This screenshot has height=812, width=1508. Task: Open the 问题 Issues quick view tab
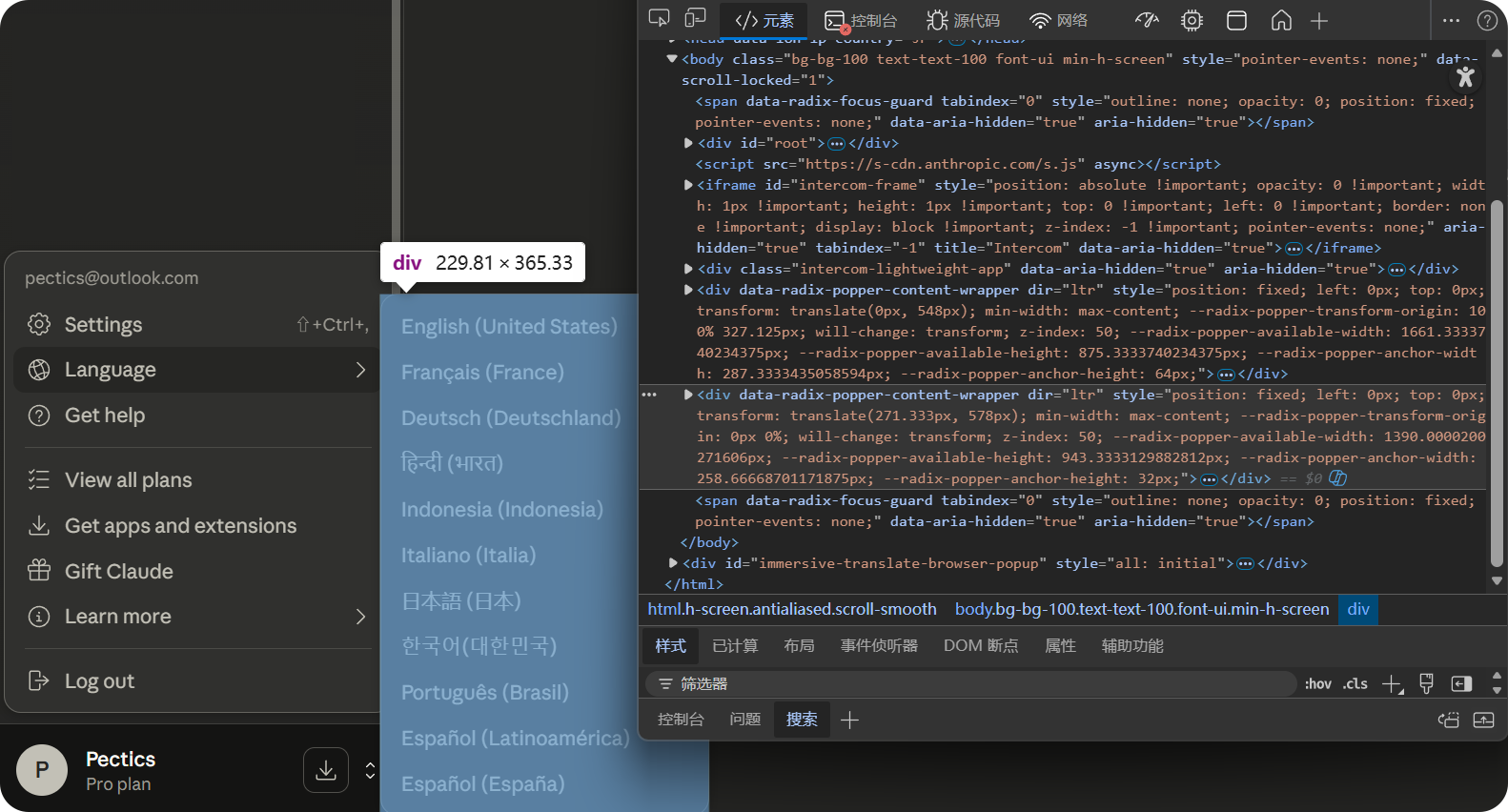click(x=744, y=720)
